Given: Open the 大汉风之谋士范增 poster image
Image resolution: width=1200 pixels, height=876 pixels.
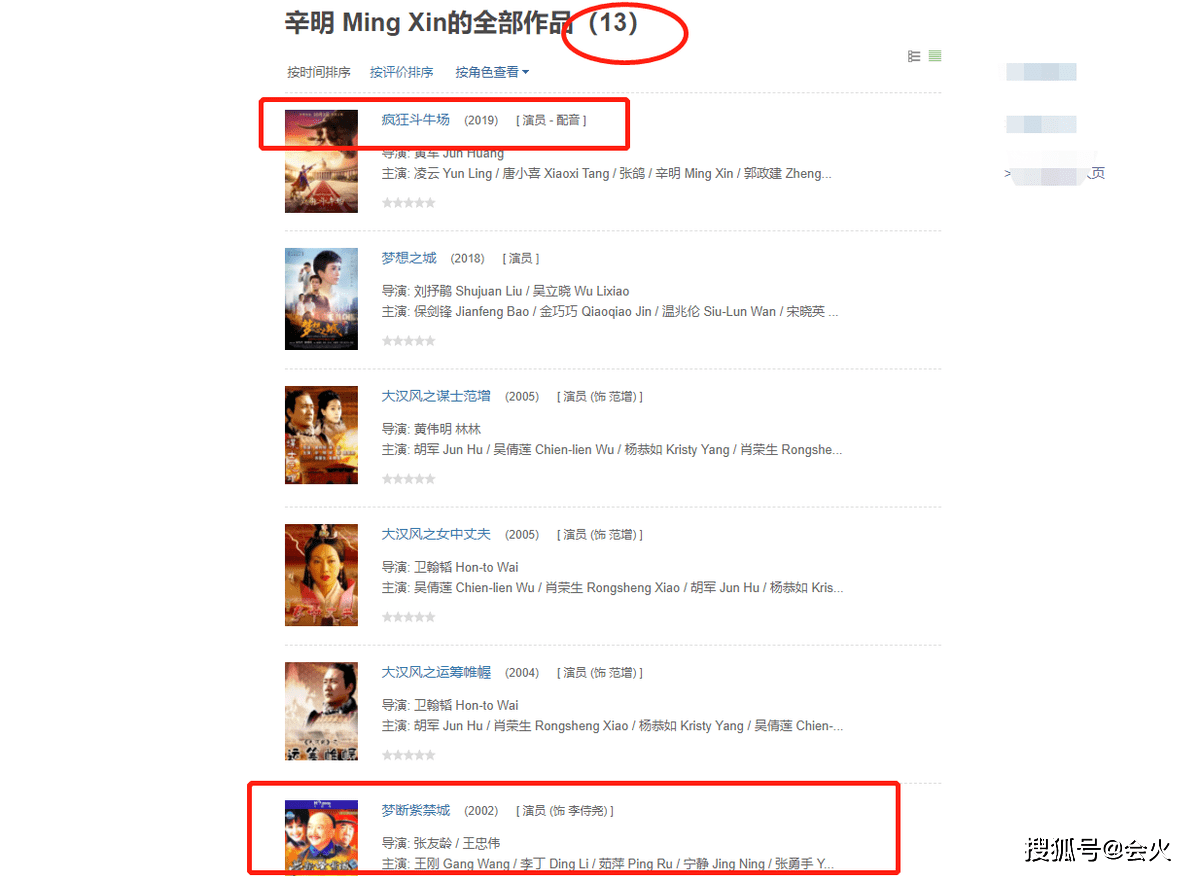Looking at the screenshot, I should [321, 435].
